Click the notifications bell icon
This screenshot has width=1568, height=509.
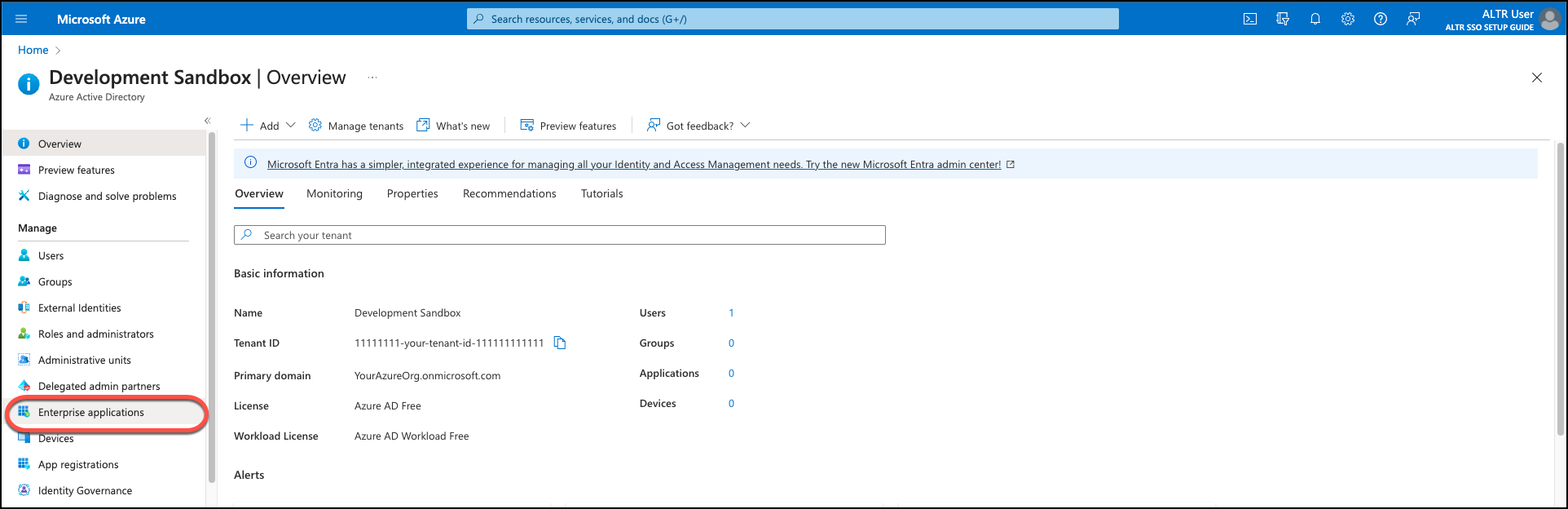[x=1315, y=19]
